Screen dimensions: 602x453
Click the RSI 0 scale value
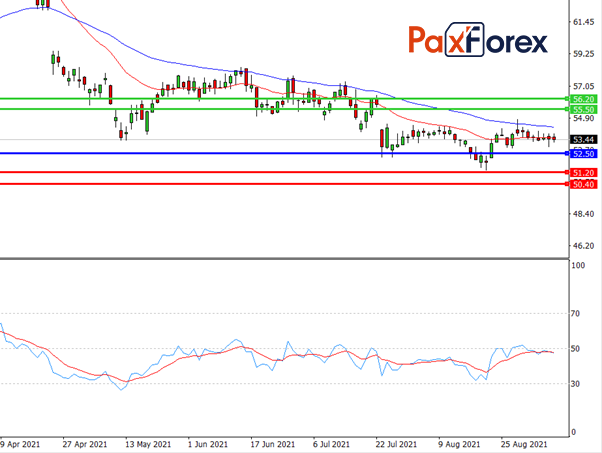tap(573, 432)
